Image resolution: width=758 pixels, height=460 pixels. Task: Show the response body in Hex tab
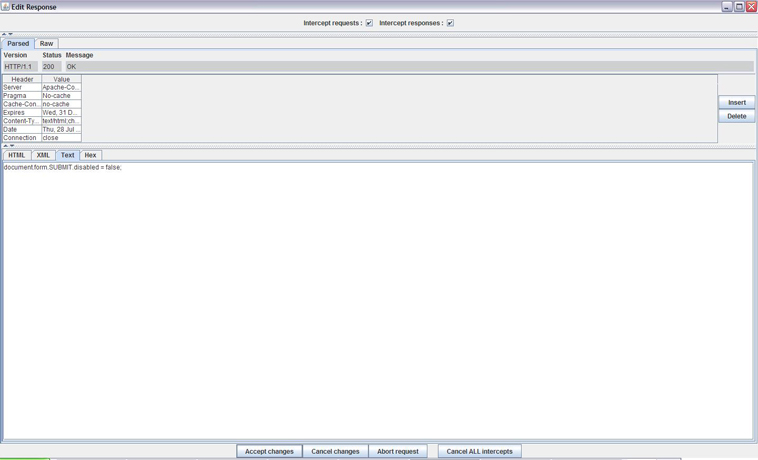point(90,155)
